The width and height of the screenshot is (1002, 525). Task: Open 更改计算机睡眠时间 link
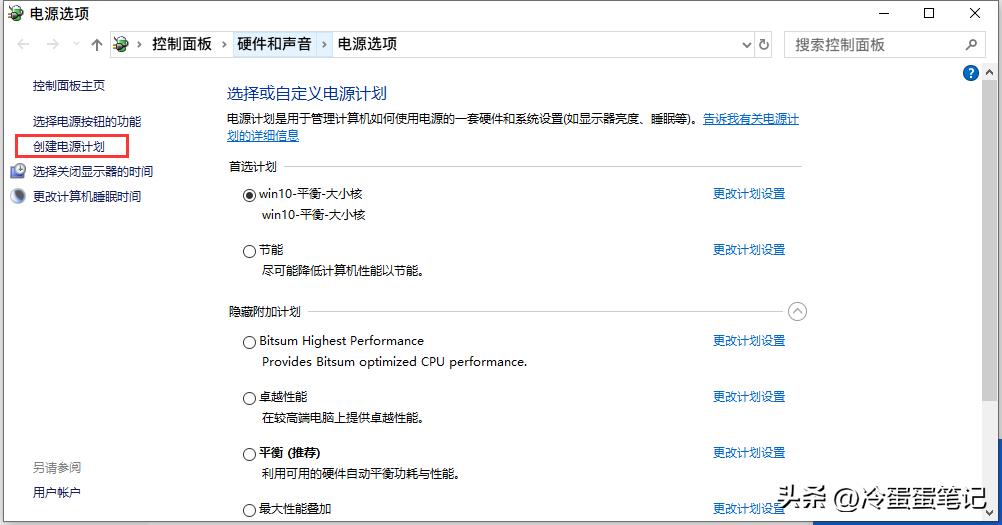pyautogui.click(x=87, y=196)
